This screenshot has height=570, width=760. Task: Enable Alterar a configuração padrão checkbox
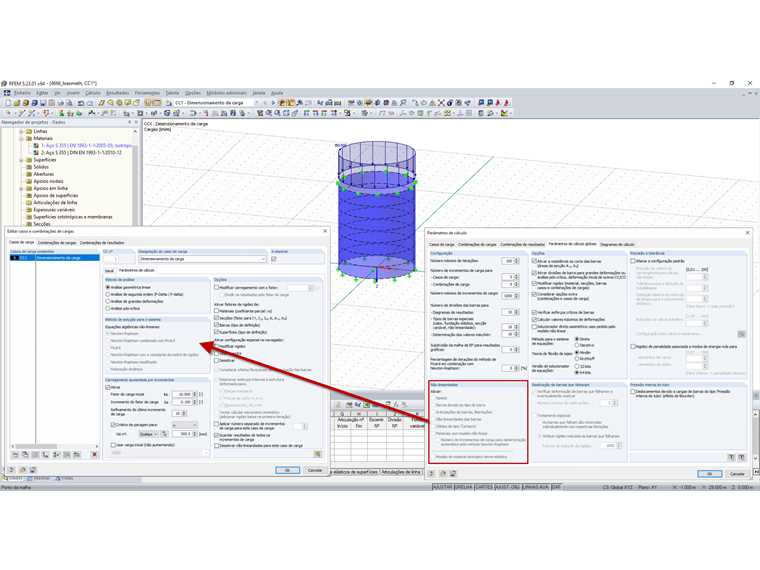(633, 261)
